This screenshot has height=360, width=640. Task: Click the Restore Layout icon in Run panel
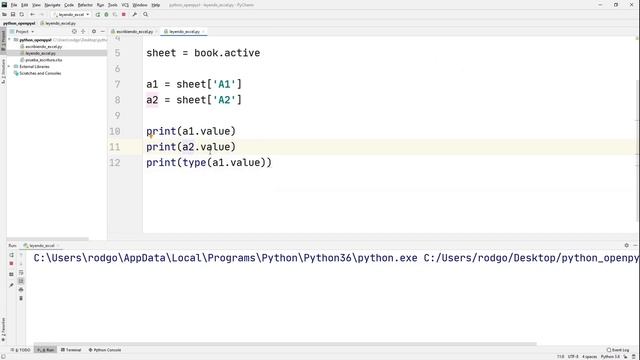(11, 274)
